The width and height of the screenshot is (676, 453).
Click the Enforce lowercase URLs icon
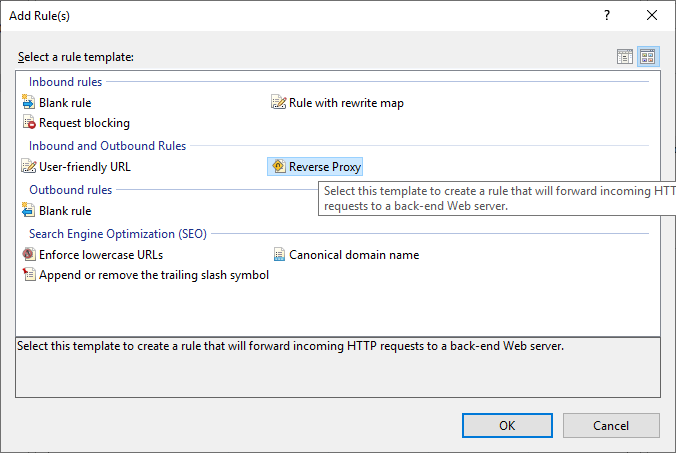[28, 255]
